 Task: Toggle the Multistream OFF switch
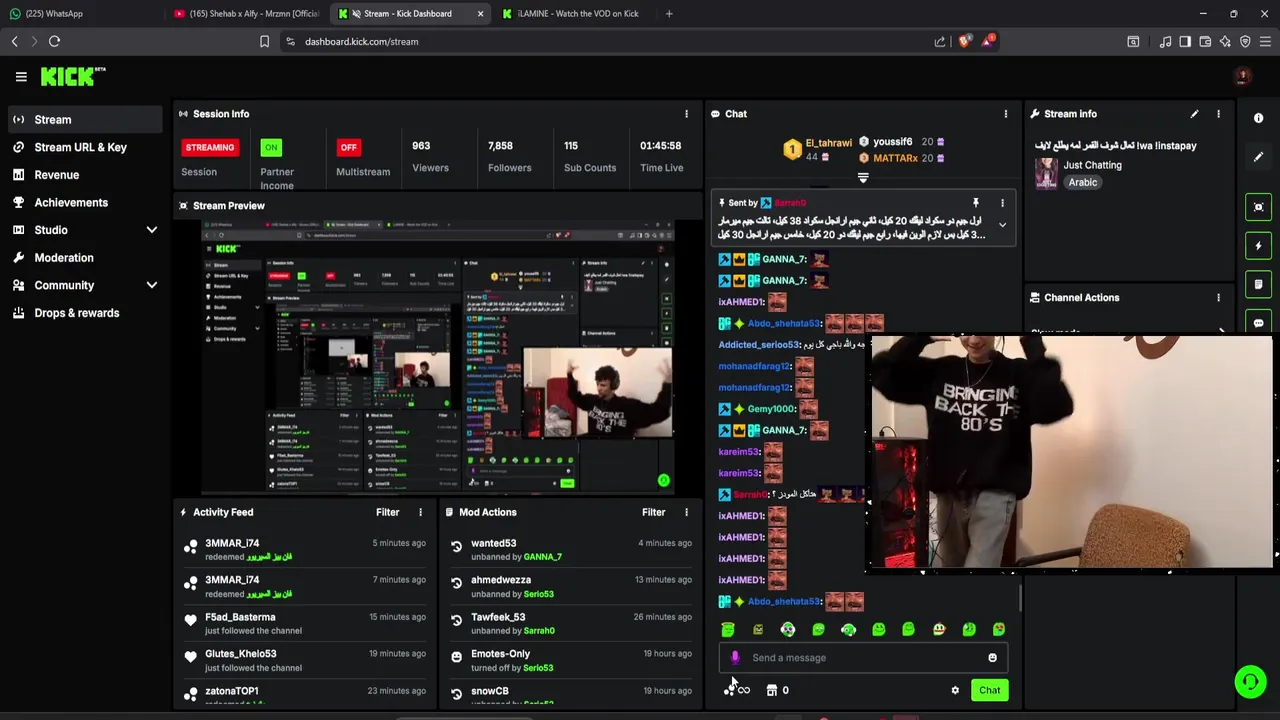tap(348, 147)
